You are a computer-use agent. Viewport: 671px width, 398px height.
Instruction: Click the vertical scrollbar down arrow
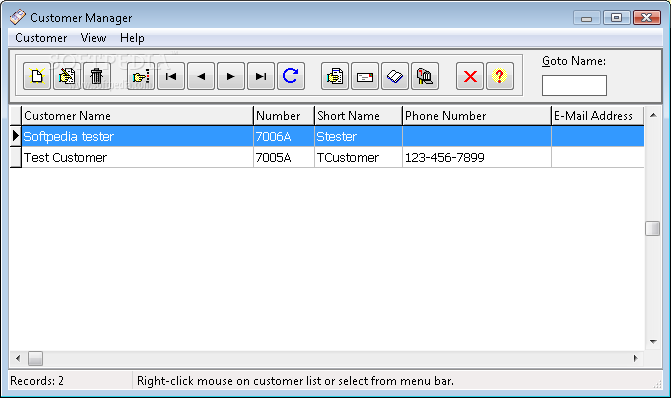tap(653, 342)
